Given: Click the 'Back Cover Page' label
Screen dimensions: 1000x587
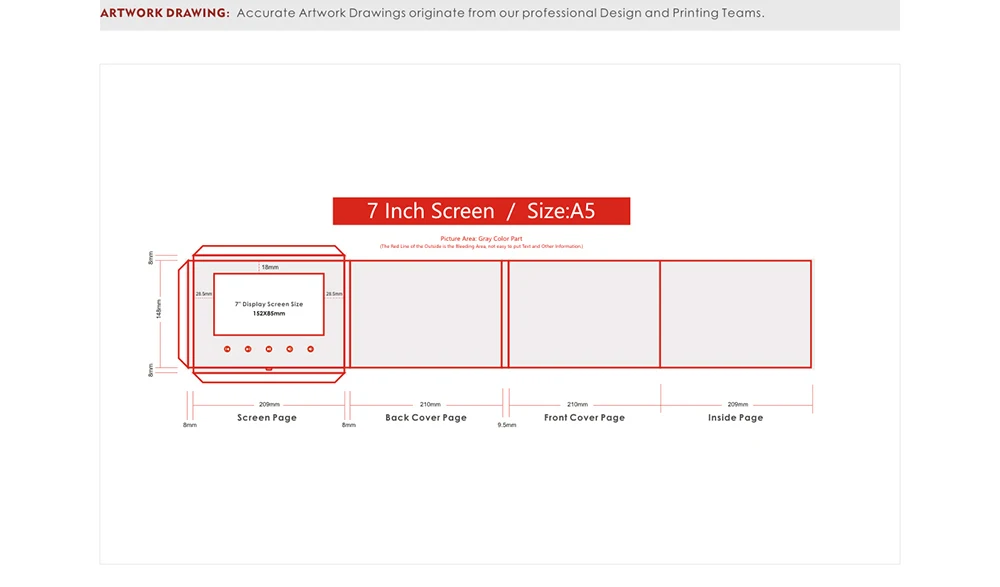Looking at the screenshot, I should [426, 417].
